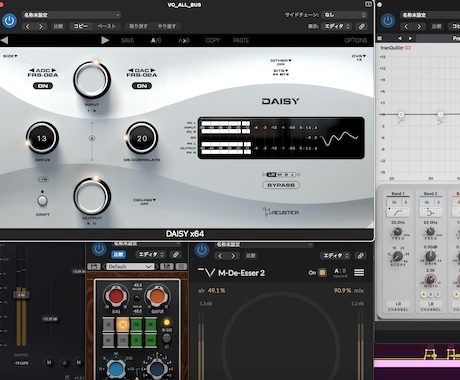Click the BYPASS button in DAISY

281,185
